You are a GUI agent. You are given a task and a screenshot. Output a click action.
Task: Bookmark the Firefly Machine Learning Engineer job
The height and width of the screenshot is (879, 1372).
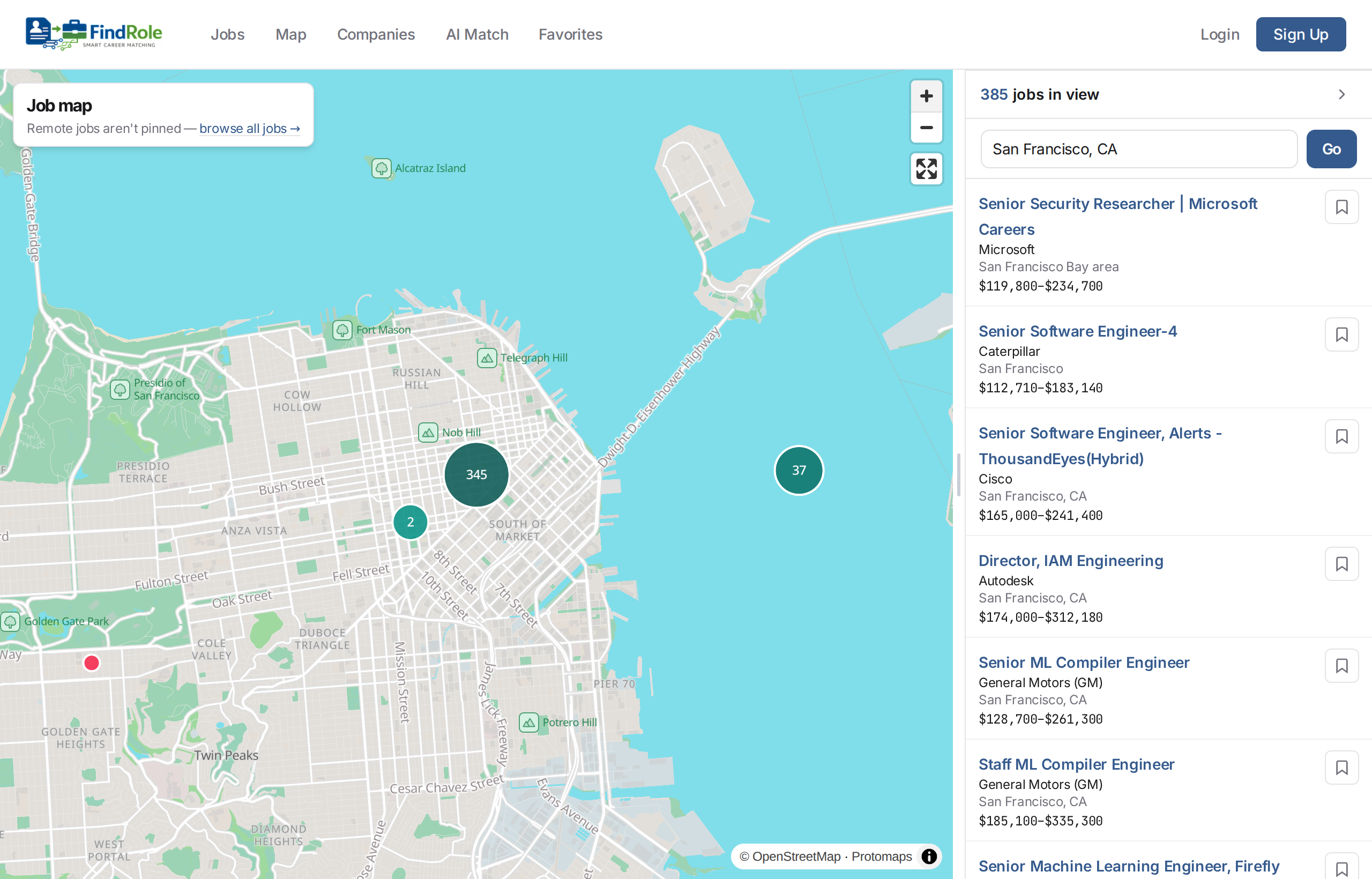pyautogui.click(x=1342, y=868)
